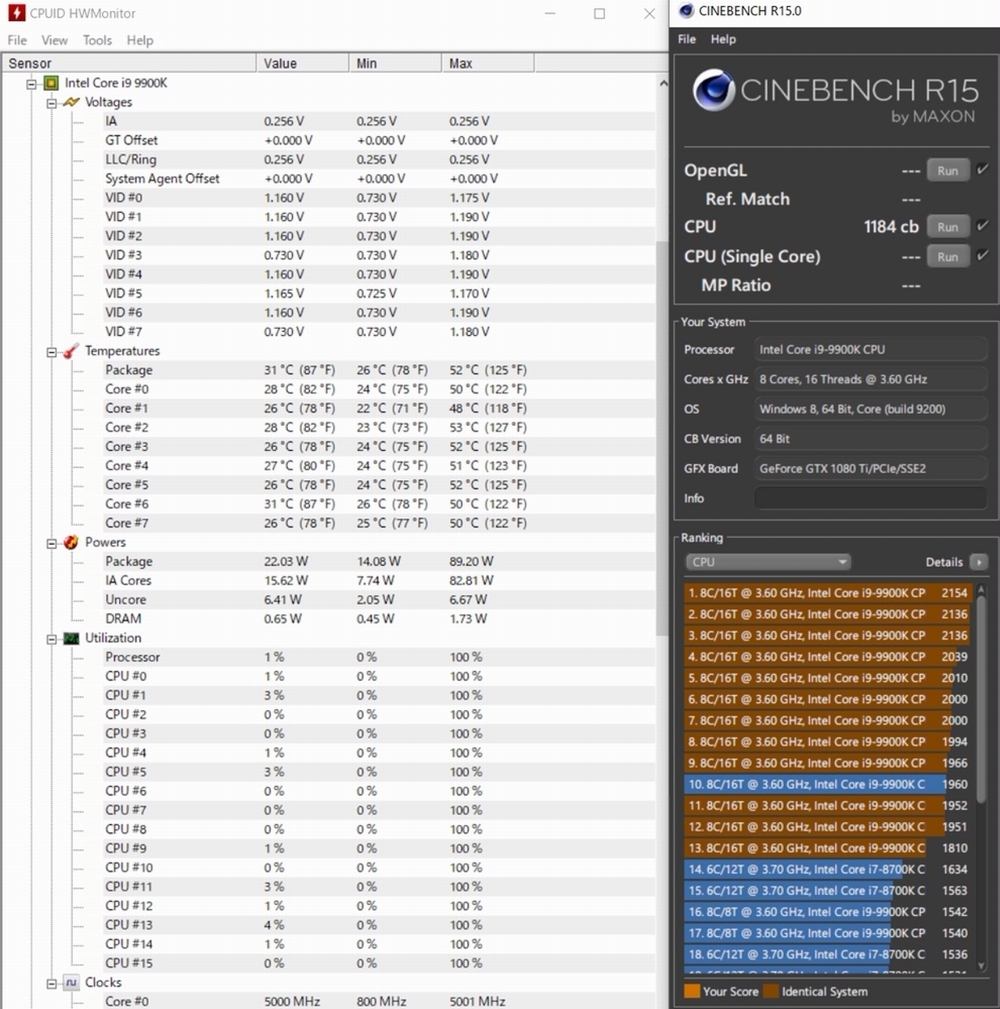Open the File menu in Cinebench
1000x1009 pixels.
687,39
